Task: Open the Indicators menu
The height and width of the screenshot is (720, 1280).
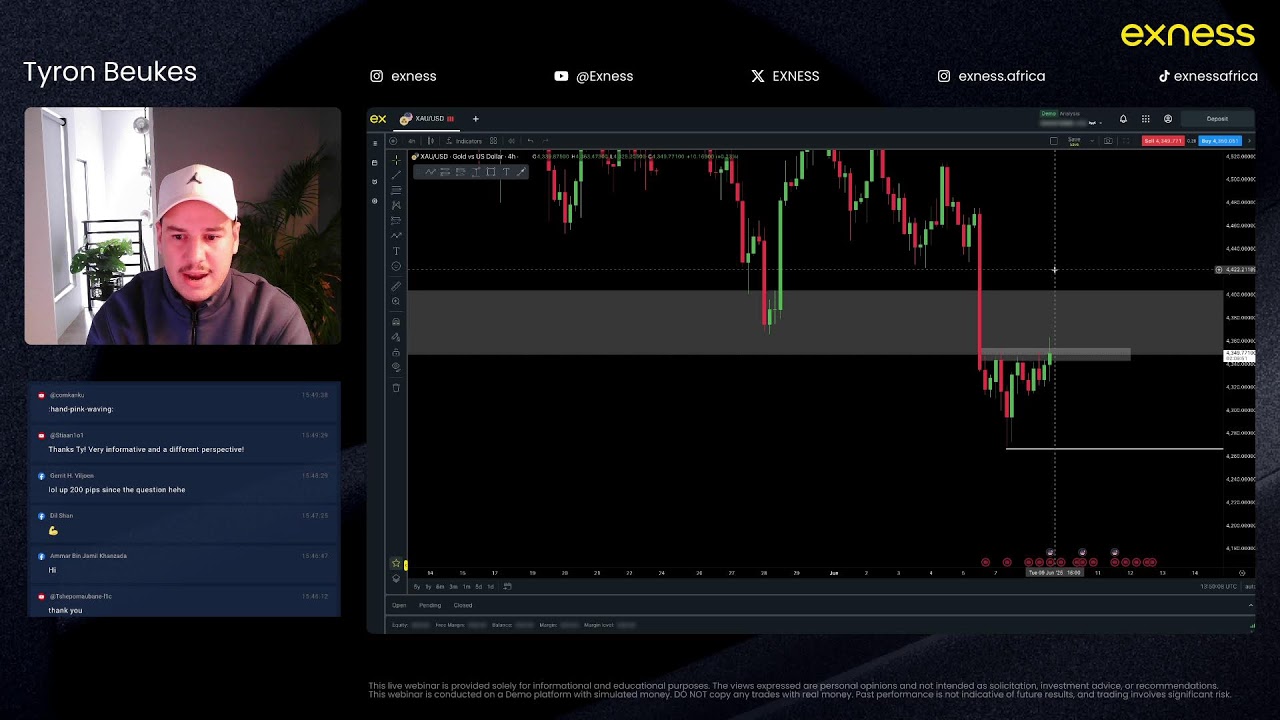Action: pos(462,141)
